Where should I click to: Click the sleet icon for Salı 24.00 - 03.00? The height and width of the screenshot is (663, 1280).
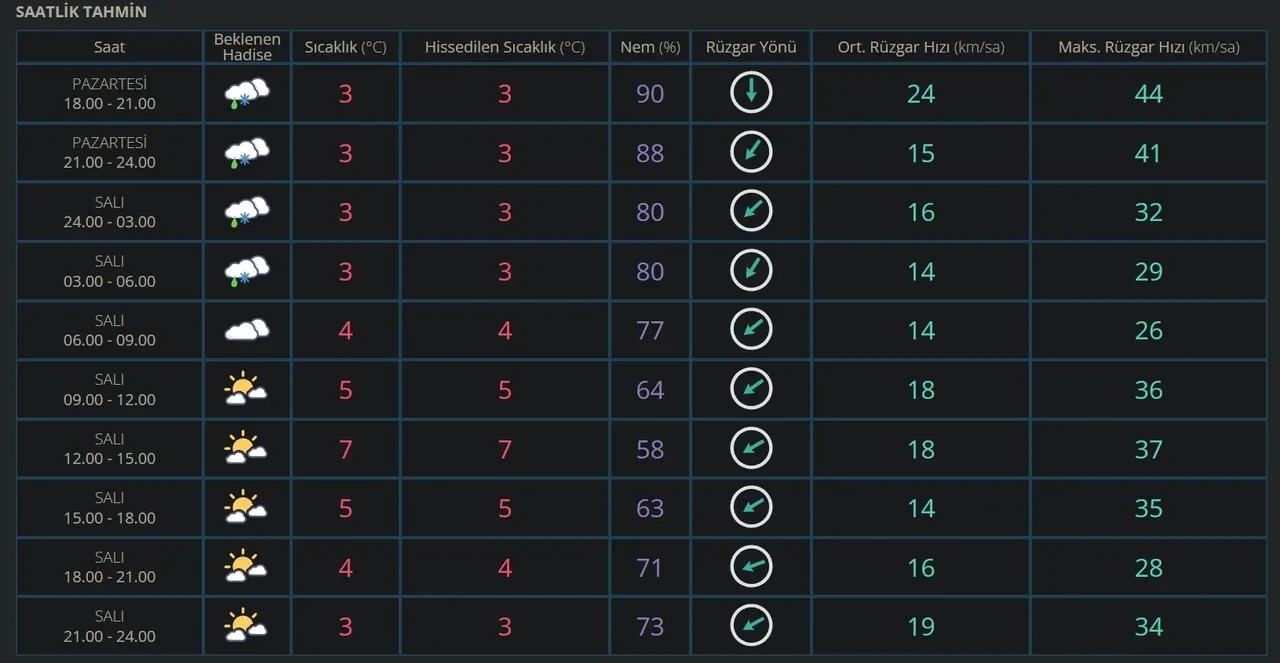pyautogui.click(x=246, y=212)
